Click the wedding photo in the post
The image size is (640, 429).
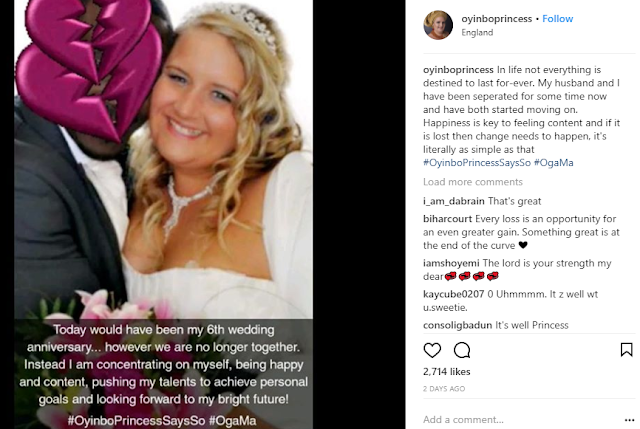[x=164, y=214]
